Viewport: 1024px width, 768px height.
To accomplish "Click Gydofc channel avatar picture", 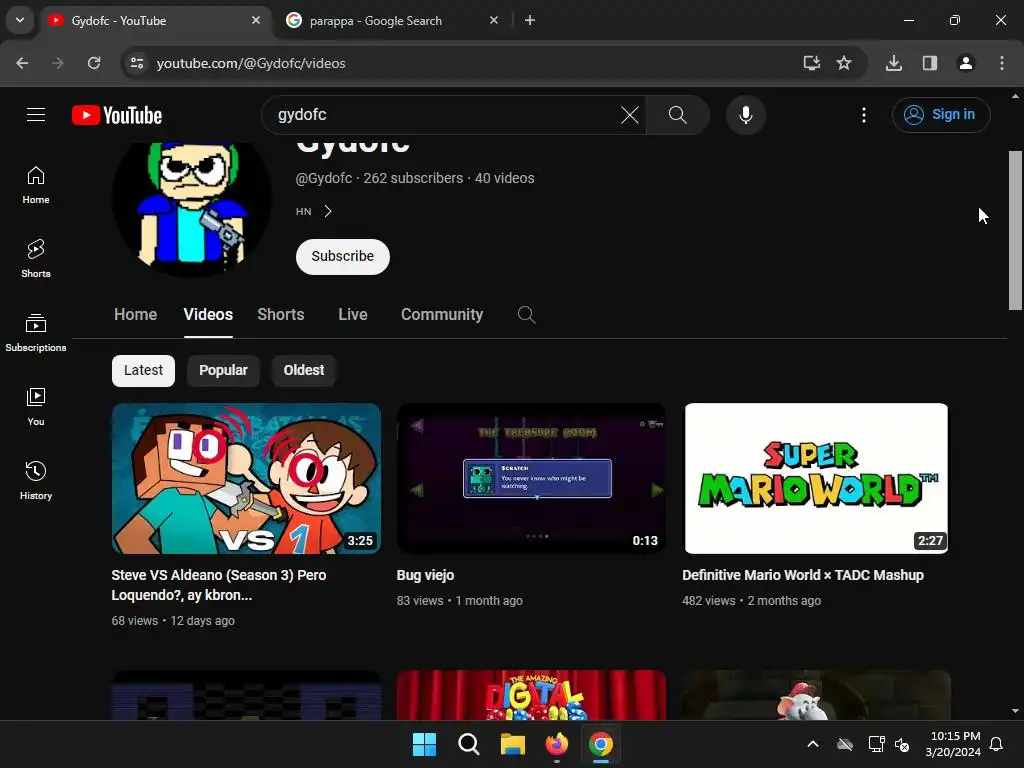I will (x=192, y=209).
